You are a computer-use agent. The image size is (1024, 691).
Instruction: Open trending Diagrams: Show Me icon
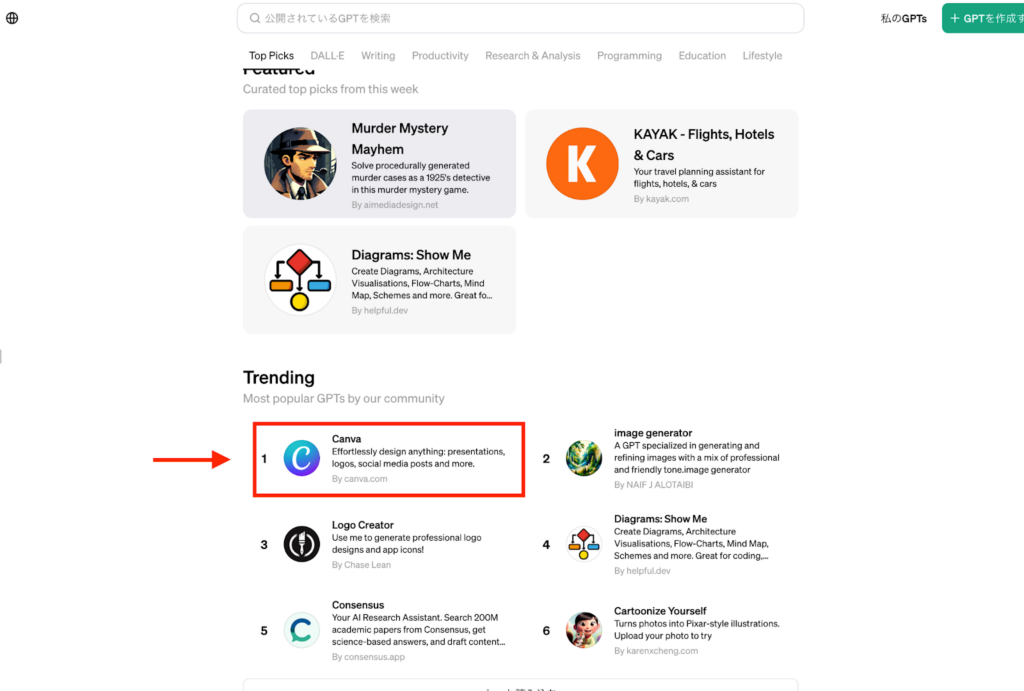point(583,544)
